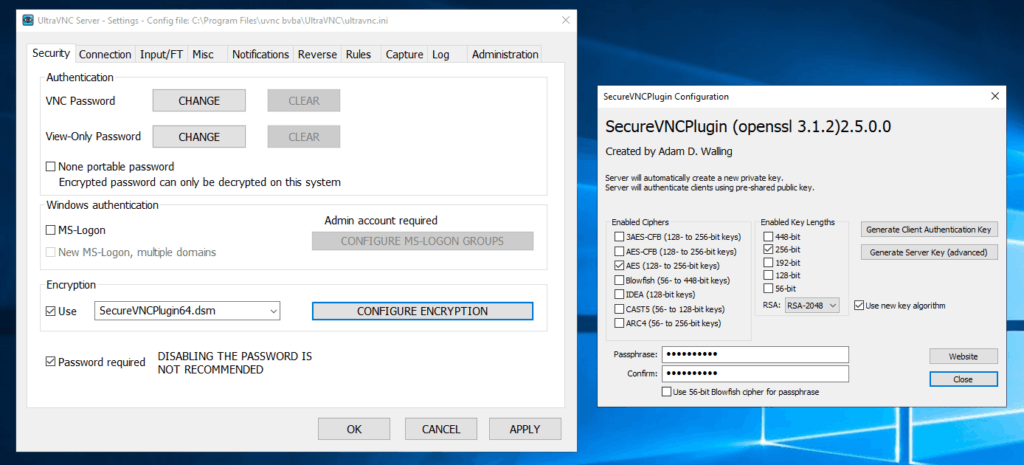Toggle New MS-Logon multiple domains checkbox

click(x=50, y=252)
